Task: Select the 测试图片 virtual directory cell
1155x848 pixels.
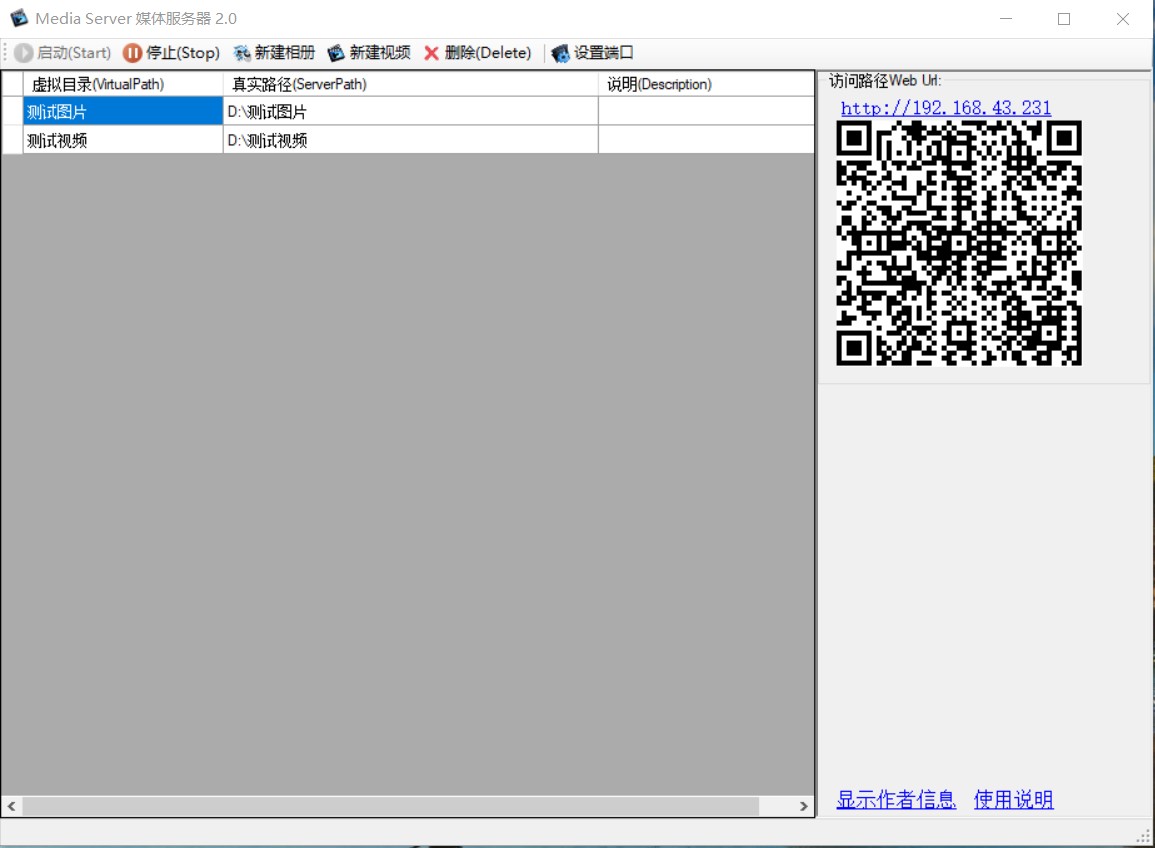Action: pyautogui.click(x=122, y=112)
